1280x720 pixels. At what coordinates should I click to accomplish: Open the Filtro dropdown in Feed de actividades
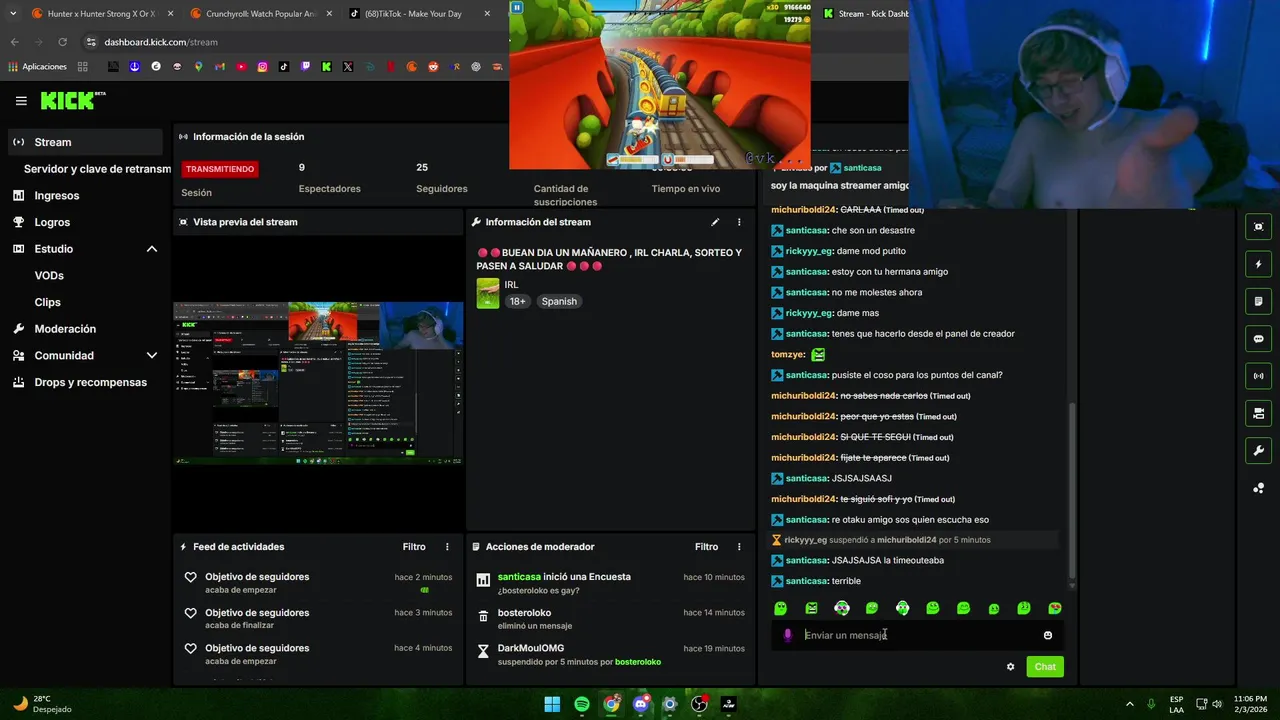click(414, 547)
